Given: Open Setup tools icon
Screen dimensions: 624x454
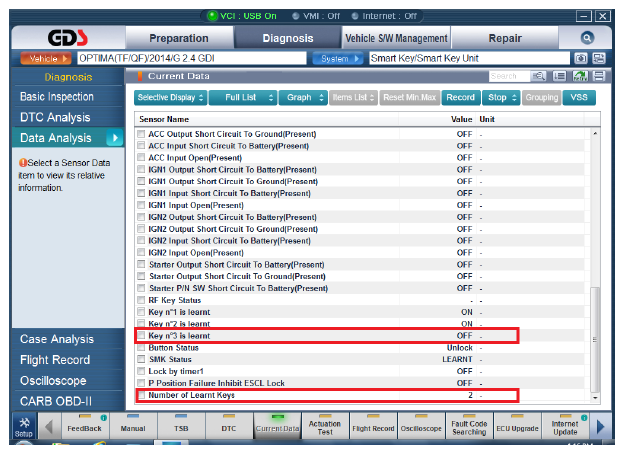Looking at the screenshot, I should pyautogui.click(x=24, y=426).
